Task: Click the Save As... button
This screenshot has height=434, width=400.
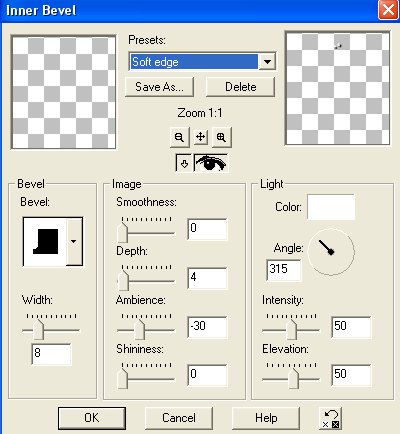Action: [159, 87]
